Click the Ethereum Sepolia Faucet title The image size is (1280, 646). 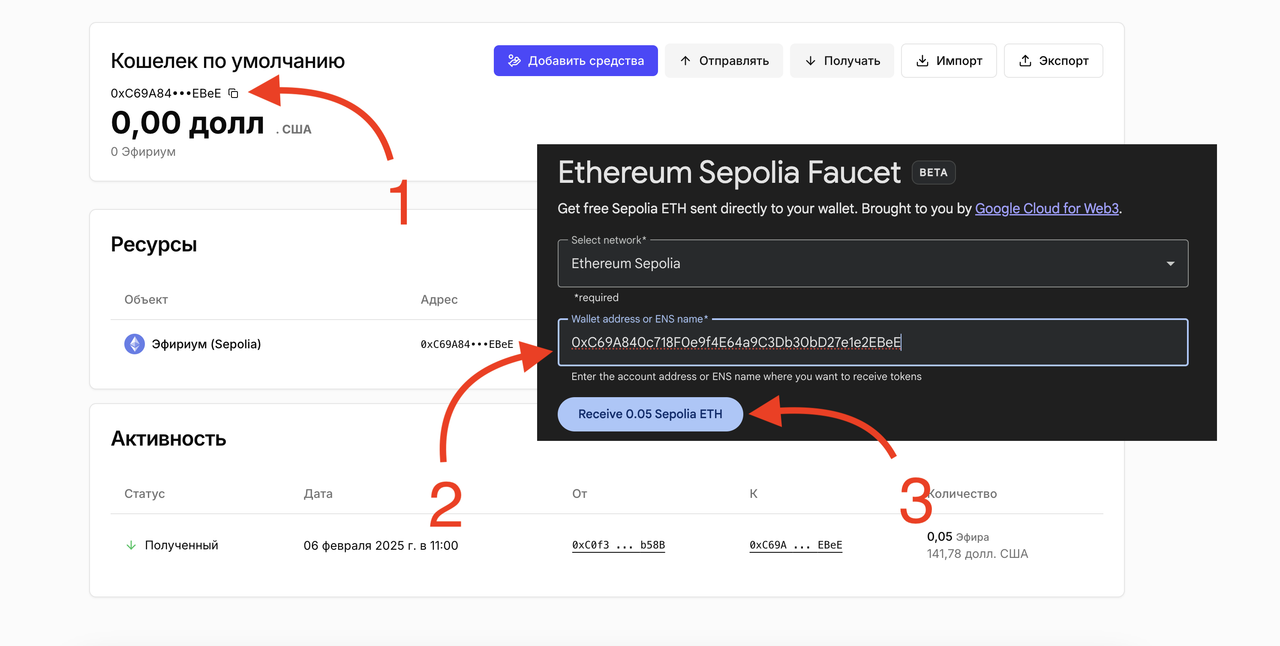[x=729, y=172]
